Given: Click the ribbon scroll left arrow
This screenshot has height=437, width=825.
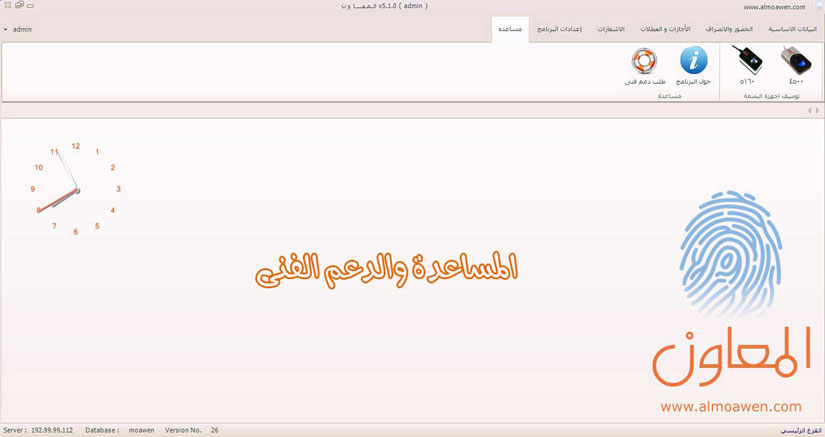Looking at the screenshot, I should pyautogui.click(x=809, y=110).
